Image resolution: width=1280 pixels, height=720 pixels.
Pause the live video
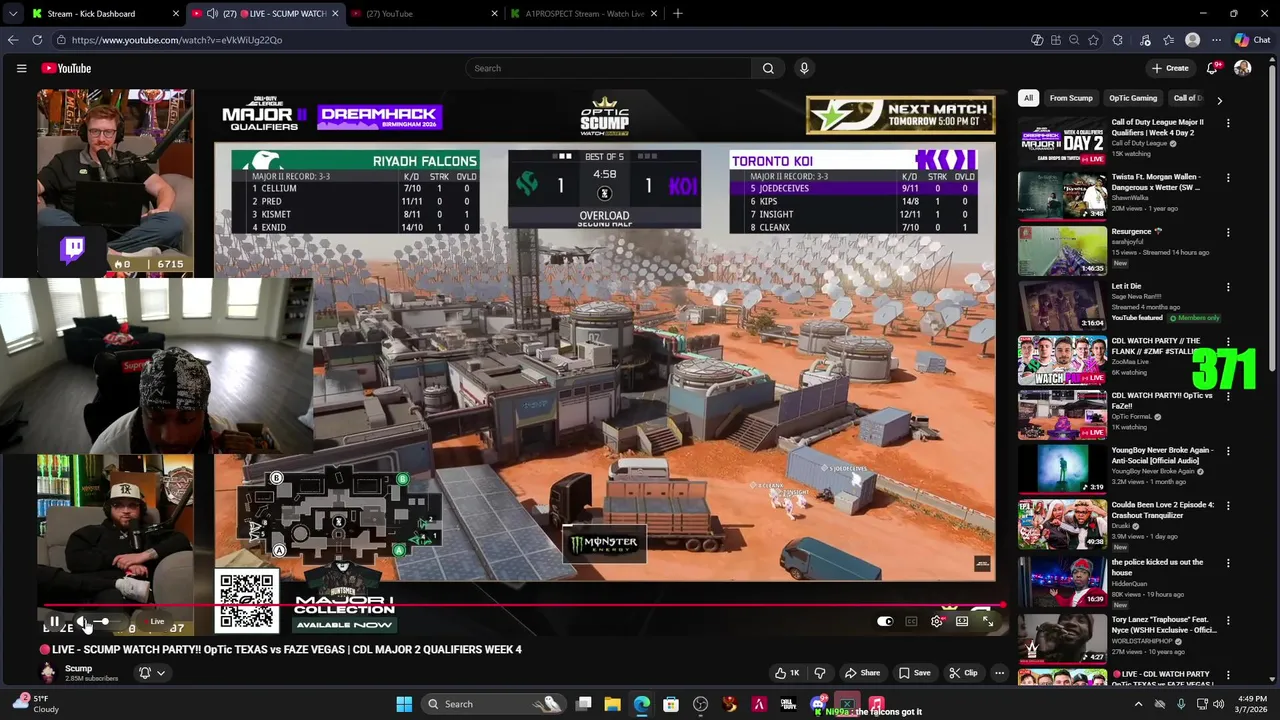click(54, 622)
